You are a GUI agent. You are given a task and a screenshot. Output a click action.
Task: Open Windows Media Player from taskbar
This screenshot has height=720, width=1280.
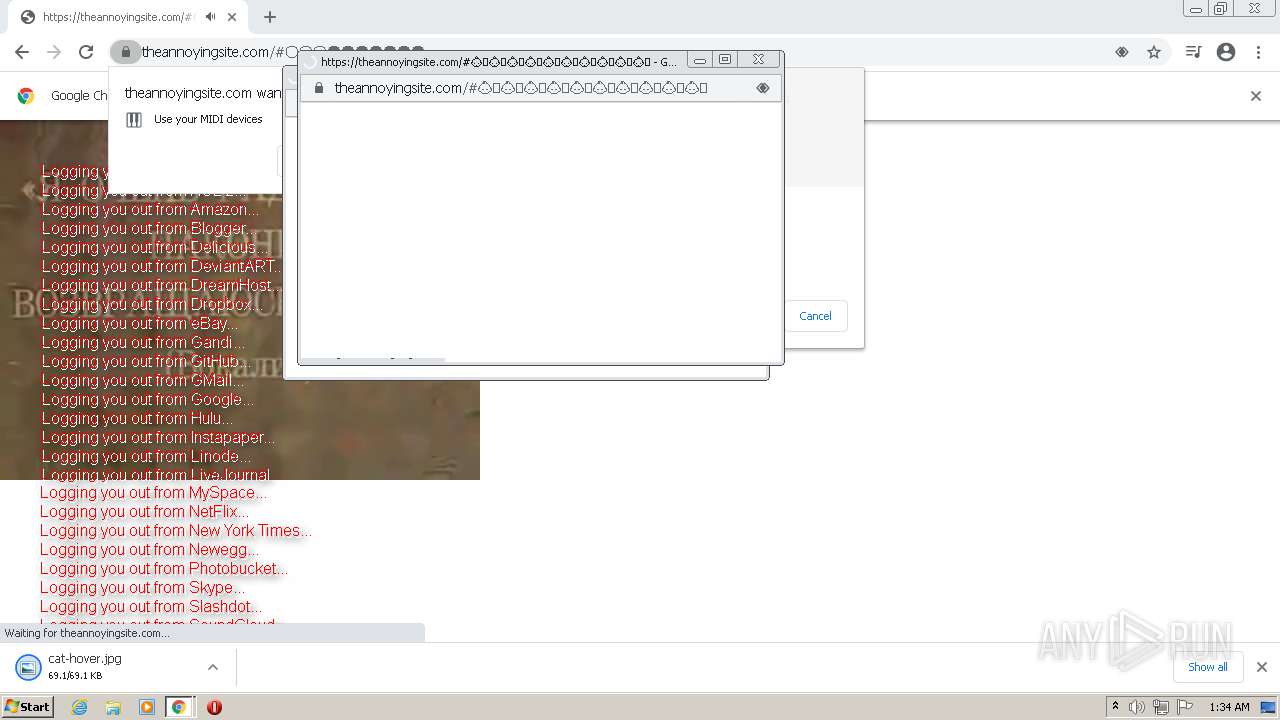tap(147, 707)
